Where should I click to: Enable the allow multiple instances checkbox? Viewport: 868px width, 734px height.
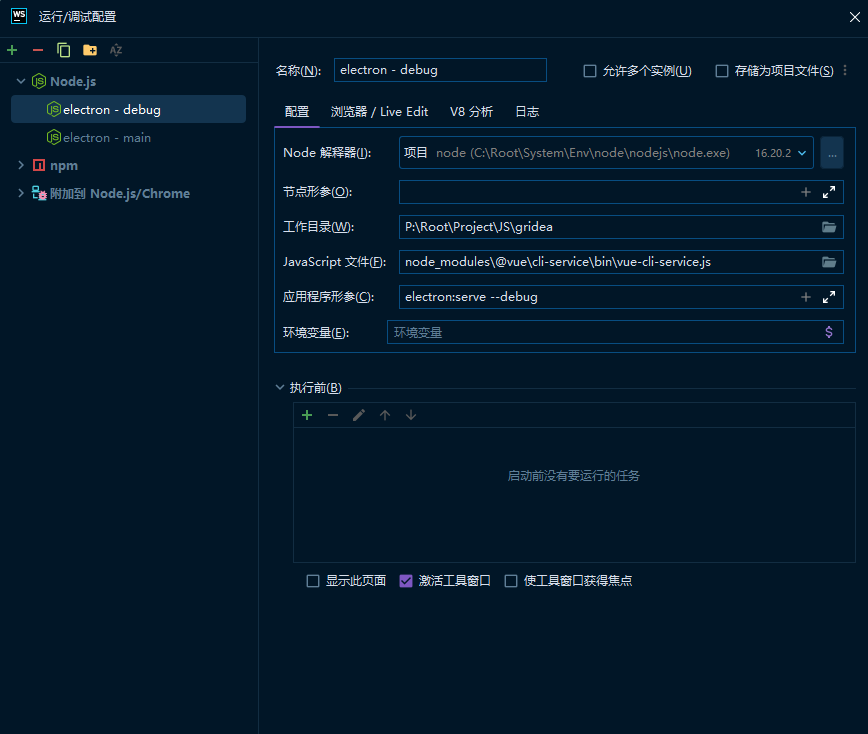coord(590,71)
